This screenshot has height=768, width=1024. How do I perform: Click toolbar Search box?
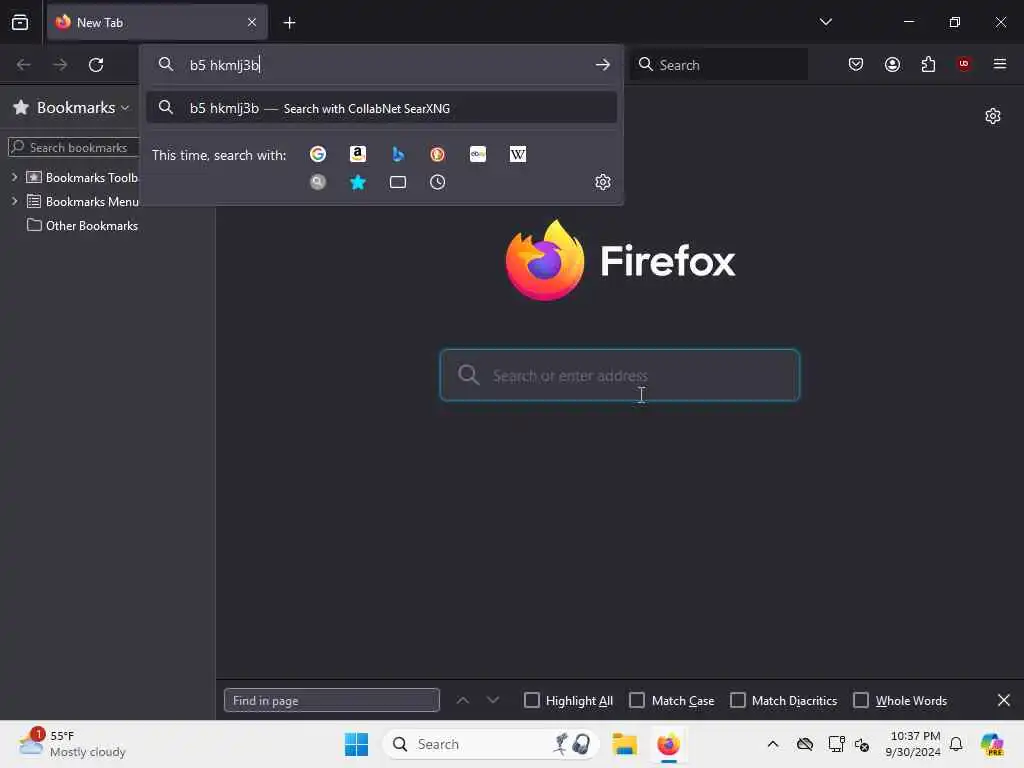click(719, 65)
